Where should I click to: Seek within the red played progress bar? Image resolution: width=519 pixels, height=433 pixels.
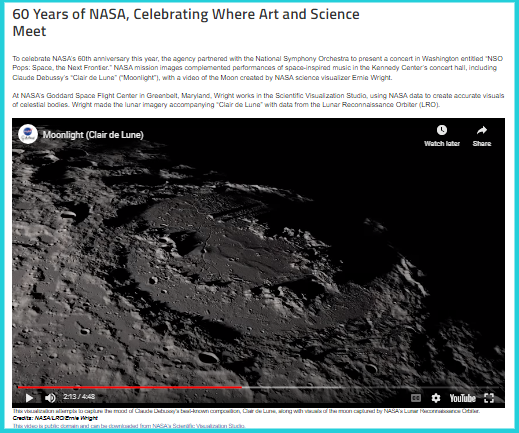[x=130, y=387]
